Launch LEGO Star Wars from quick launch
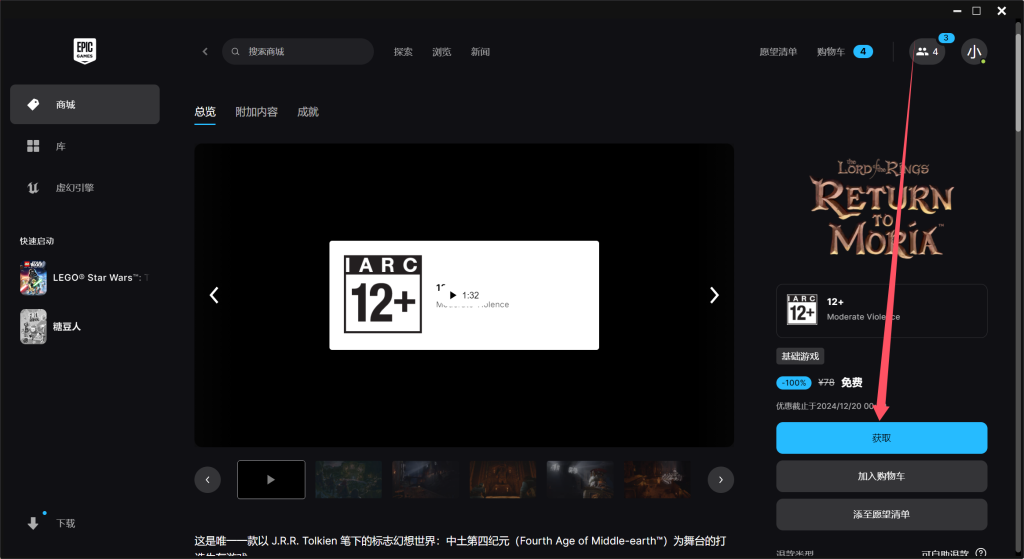This screenshot has height=559, width=1024. (85, 278)
